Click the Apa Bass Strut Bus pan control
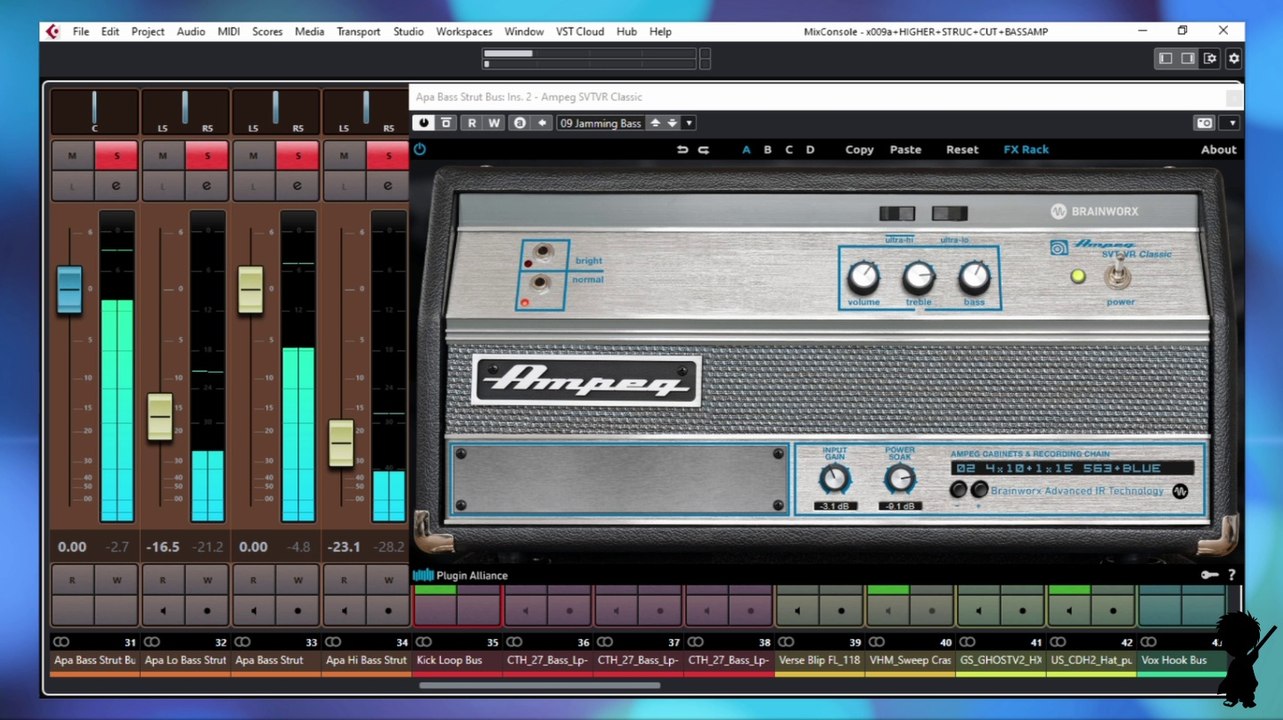The width and height of the screenshot is (1283, 720). [x=95, y=111]
